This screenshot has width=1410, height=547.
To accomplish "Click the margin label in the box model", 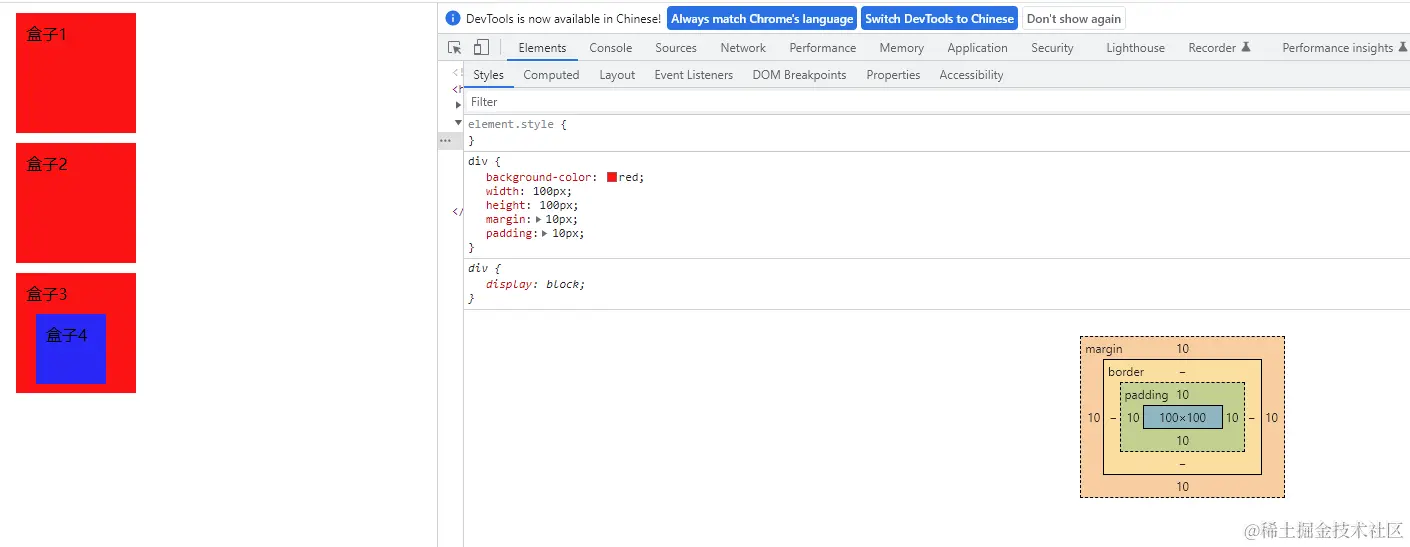I will pyautogui.click(x=1104, y=349).
